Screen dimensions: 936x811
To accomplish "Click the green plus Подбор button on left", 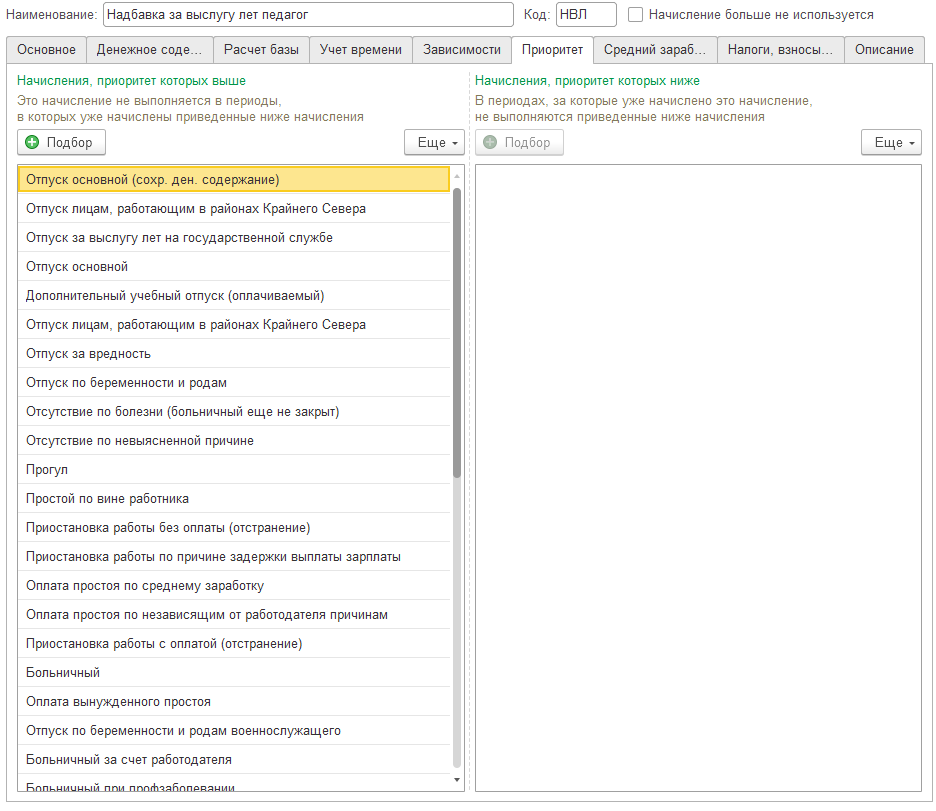I will point(61,143).
